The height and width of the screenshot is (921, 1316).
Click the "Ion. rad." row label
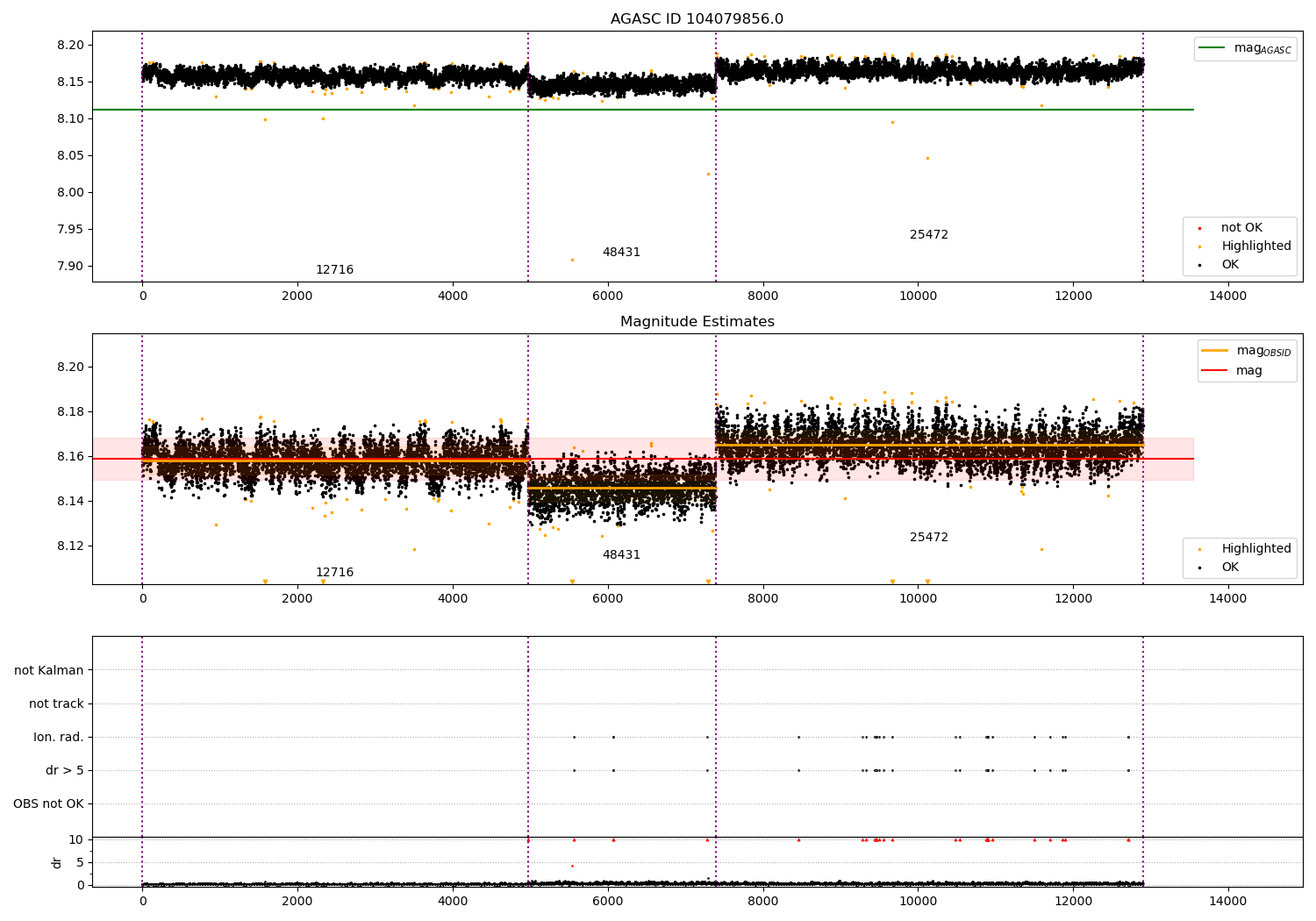[59, 738]
